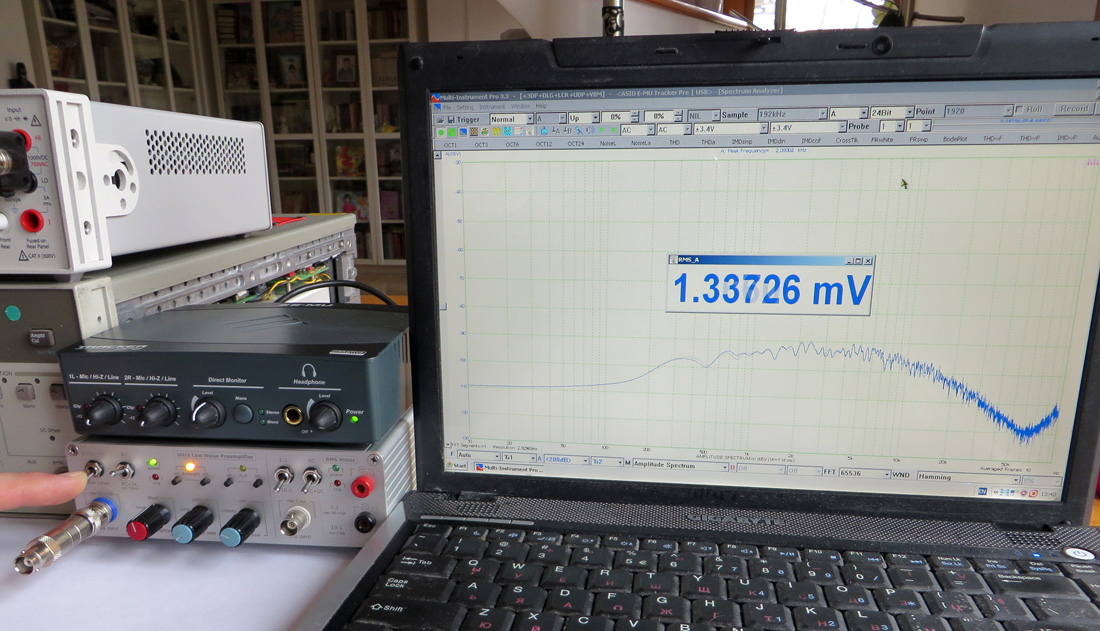Select the OCT12 panel setting

click(544, 144)
